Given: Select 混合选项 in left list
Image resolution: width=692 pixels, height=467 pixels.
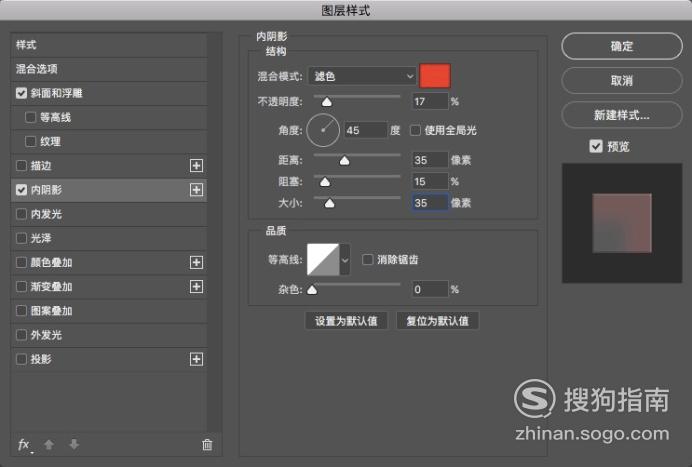Looking at the screenshot, I should coord(109,69).
